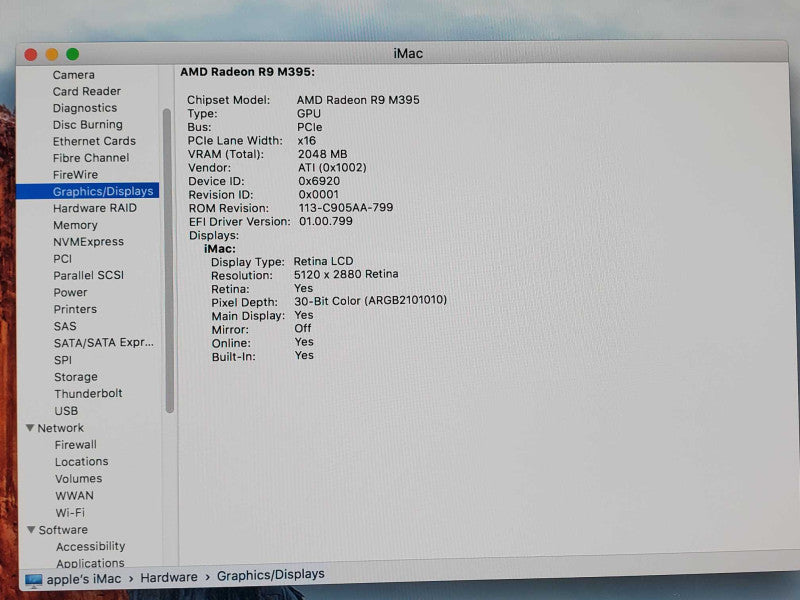Open the Disc Burning entry
The width and height of the screenshot is (800, 600).
click(88, 124)
